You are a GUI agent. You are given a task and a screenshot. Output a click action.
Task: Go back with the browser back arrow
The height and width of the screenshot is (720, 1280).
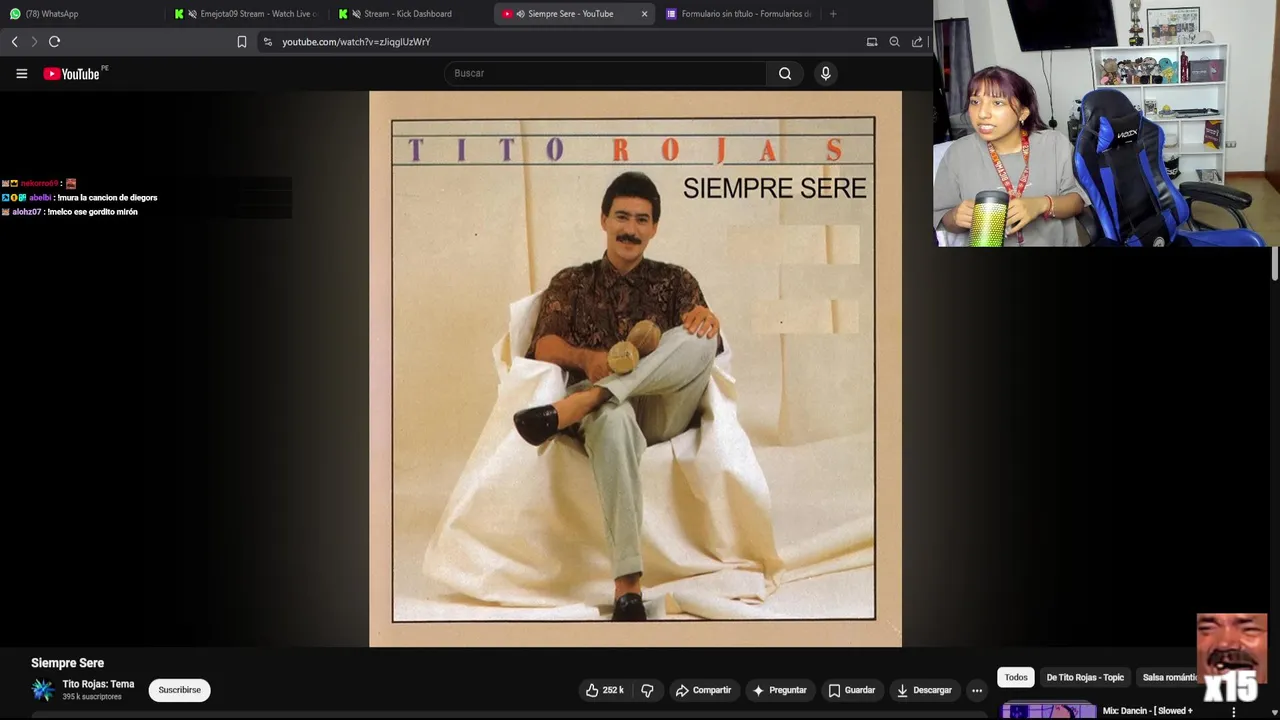point(14,41)
